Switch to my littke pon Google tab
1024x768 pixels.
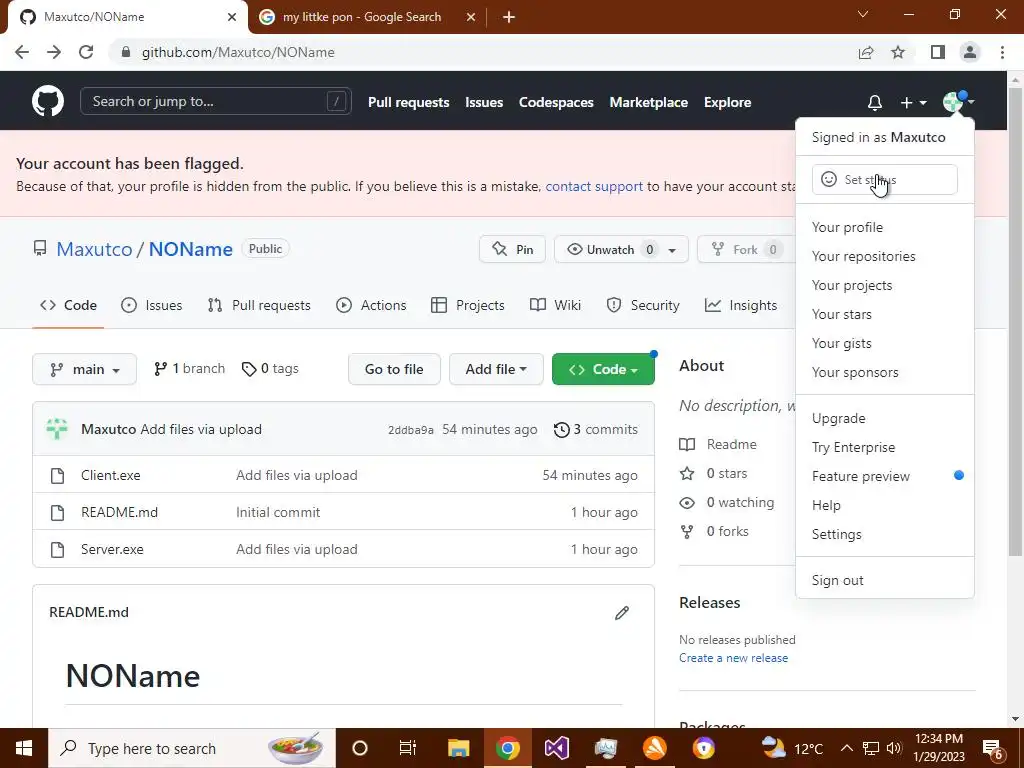click(366, 17)
